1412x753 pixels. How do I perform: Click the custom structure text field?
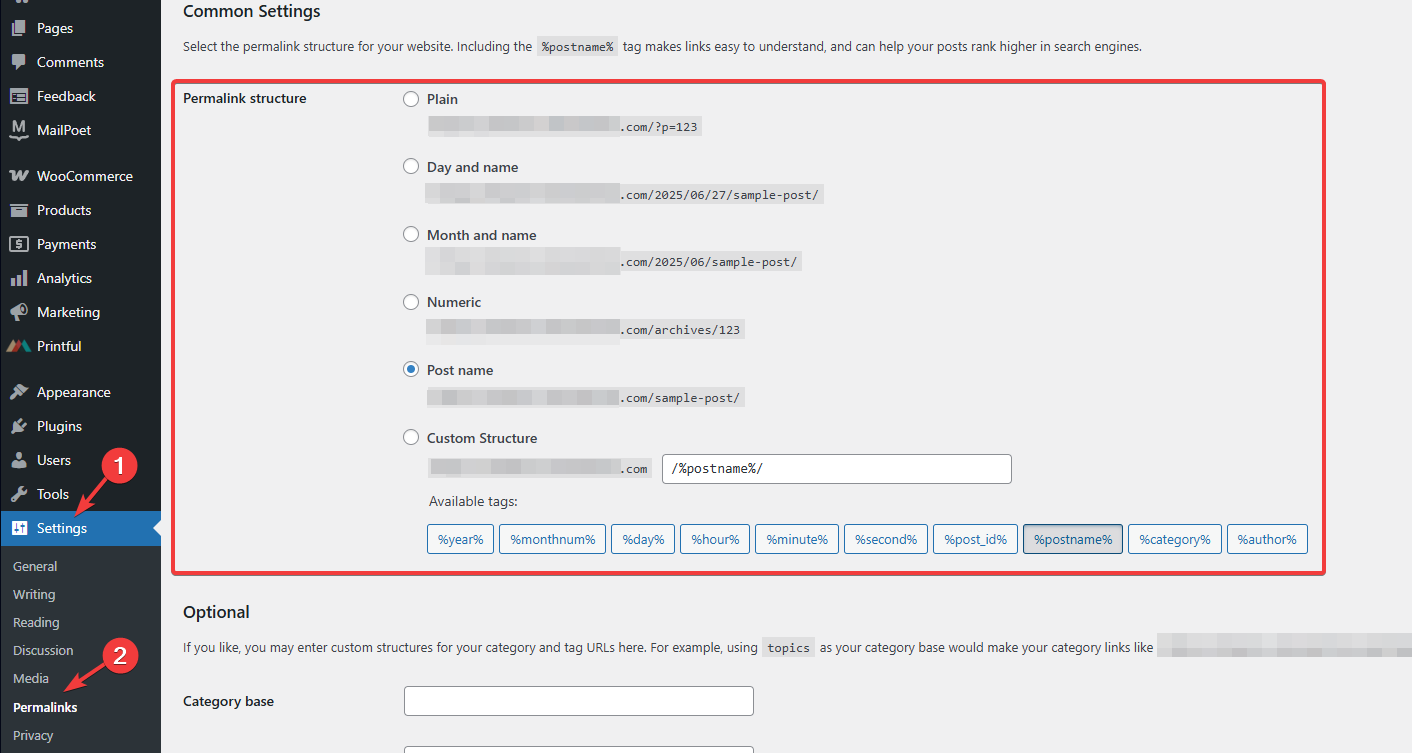pyautogui.click(x=836, y=469)
